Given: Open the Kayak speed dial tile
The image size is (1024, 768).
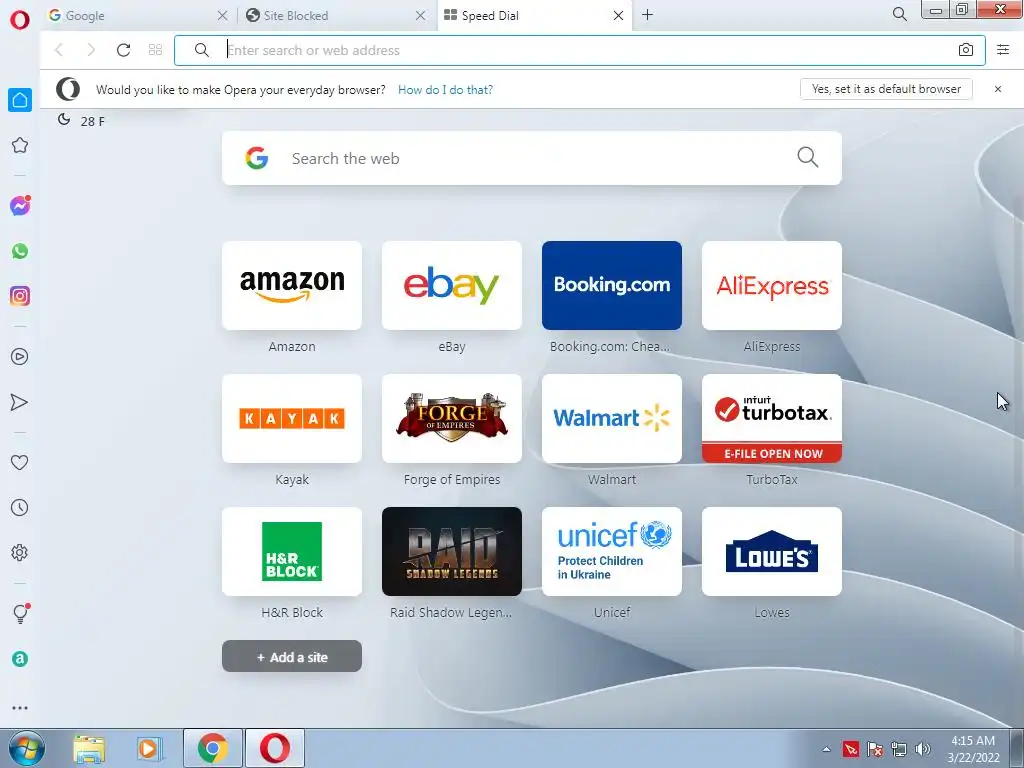Looking at the screenshot, I should click(x=292, y=419).
